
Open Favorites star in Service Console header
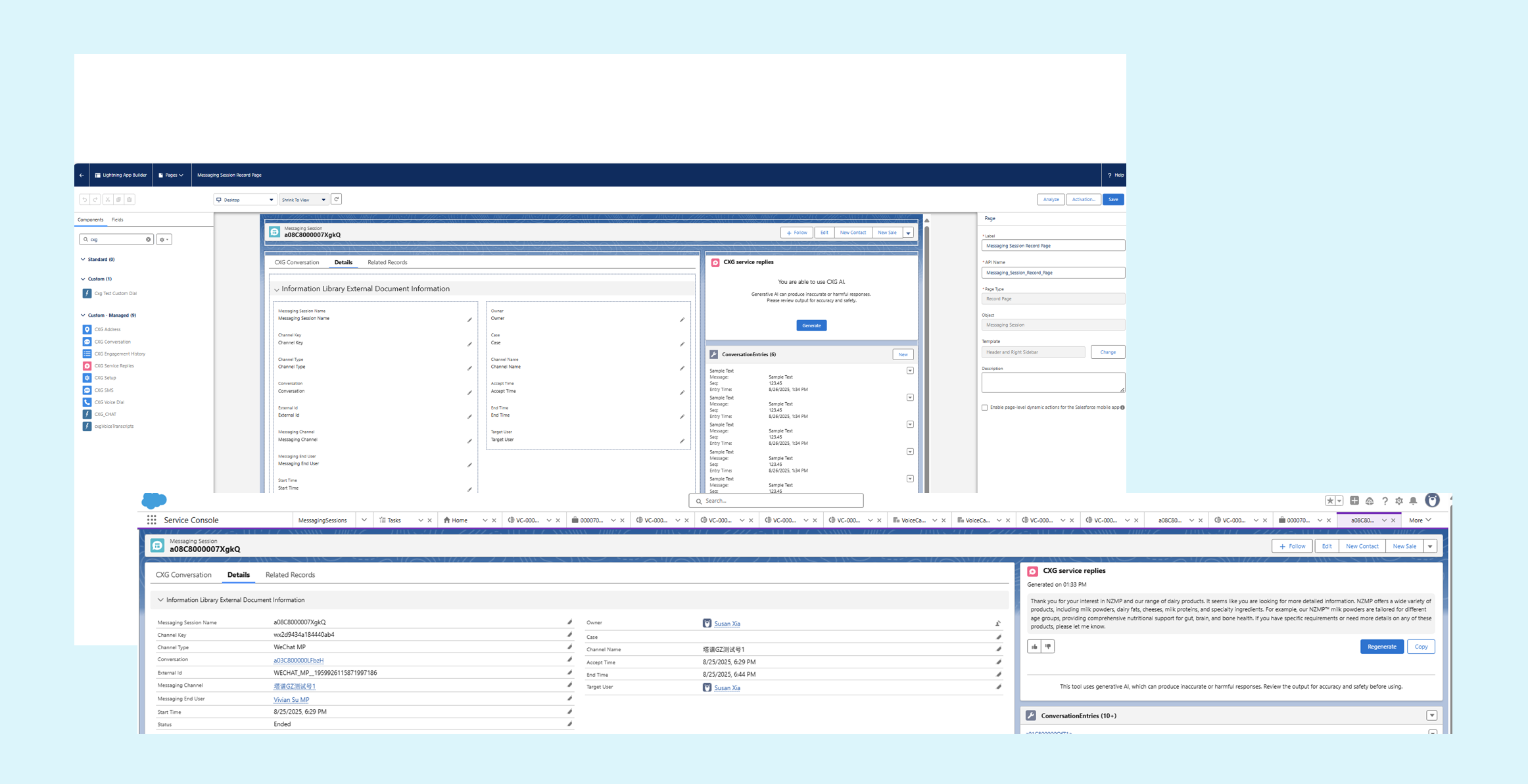pos(1330,501)
